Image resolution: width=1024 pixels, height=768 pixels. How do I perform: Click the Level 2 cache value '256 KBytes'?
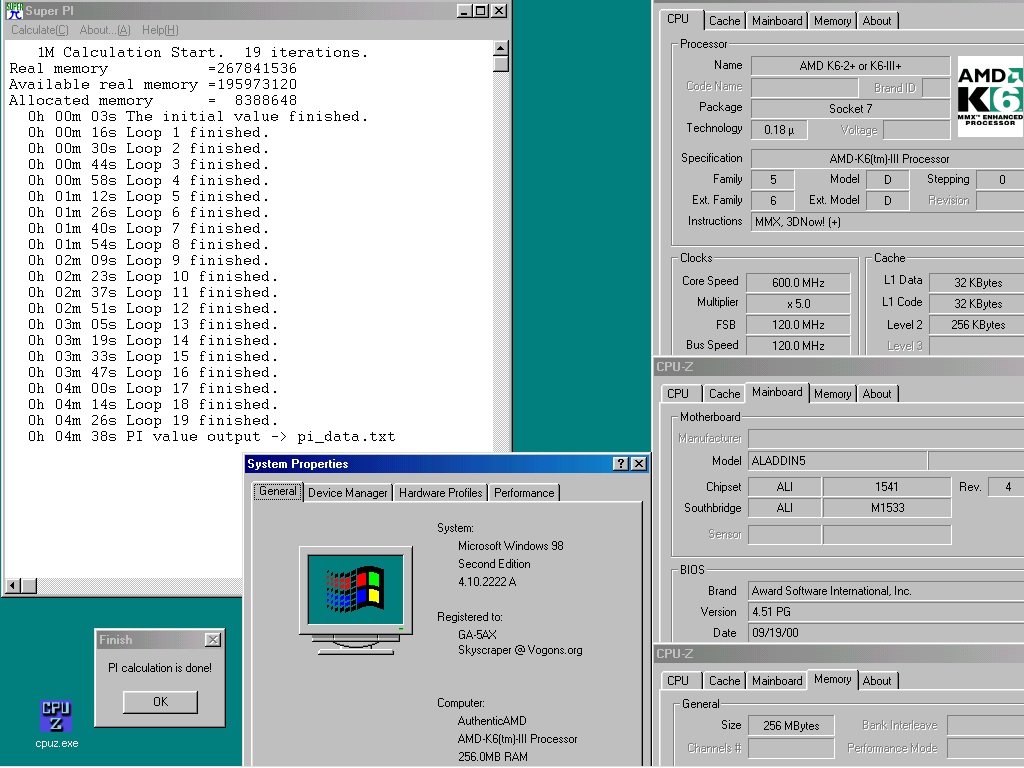pos(977,325)
